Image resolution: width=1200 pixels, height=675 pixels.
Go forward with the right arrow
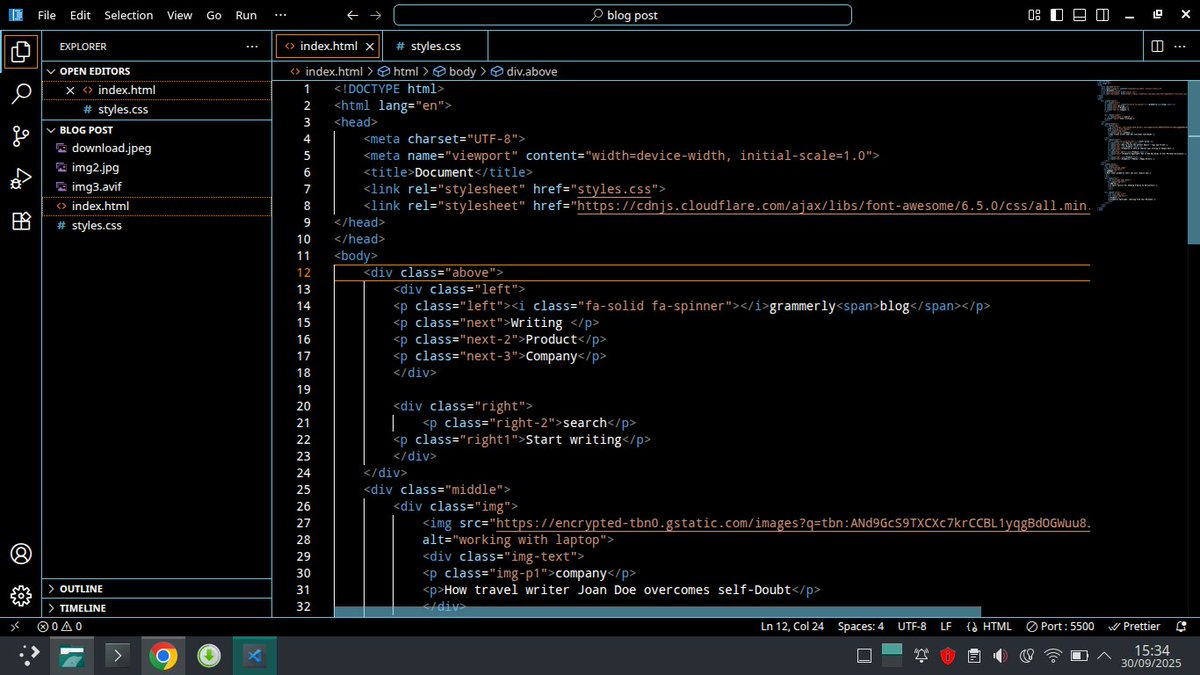[375, 15]
